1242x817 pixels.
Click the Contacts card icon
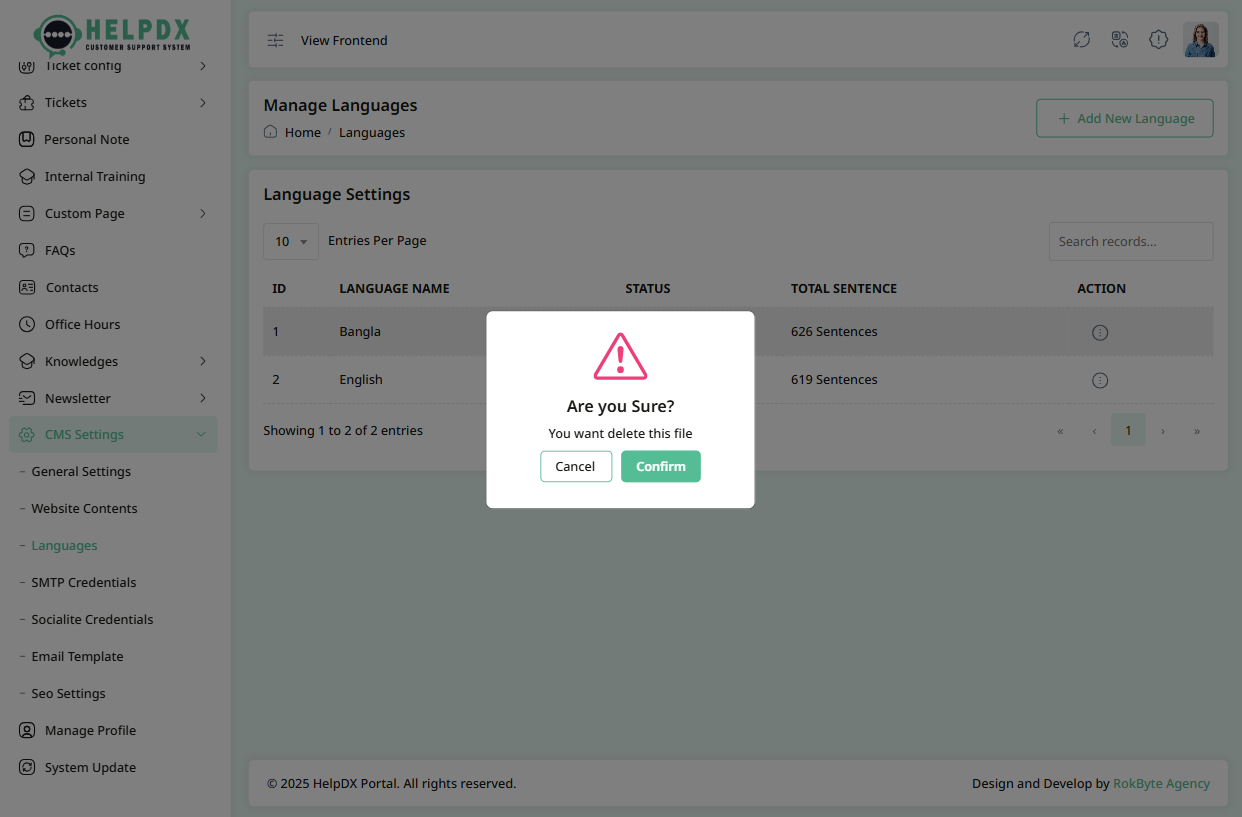tap(27, 287)
